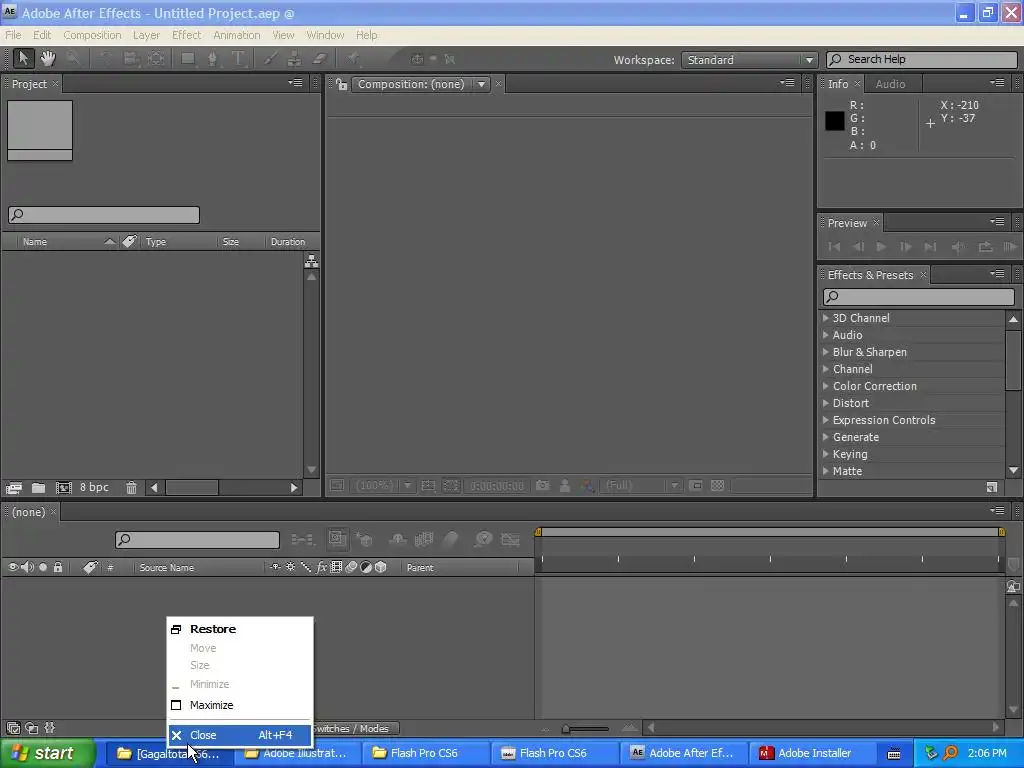This screenshot has width=1024, height=768.
Task: Click the 8 bpc color depth button
Action: 94,488
